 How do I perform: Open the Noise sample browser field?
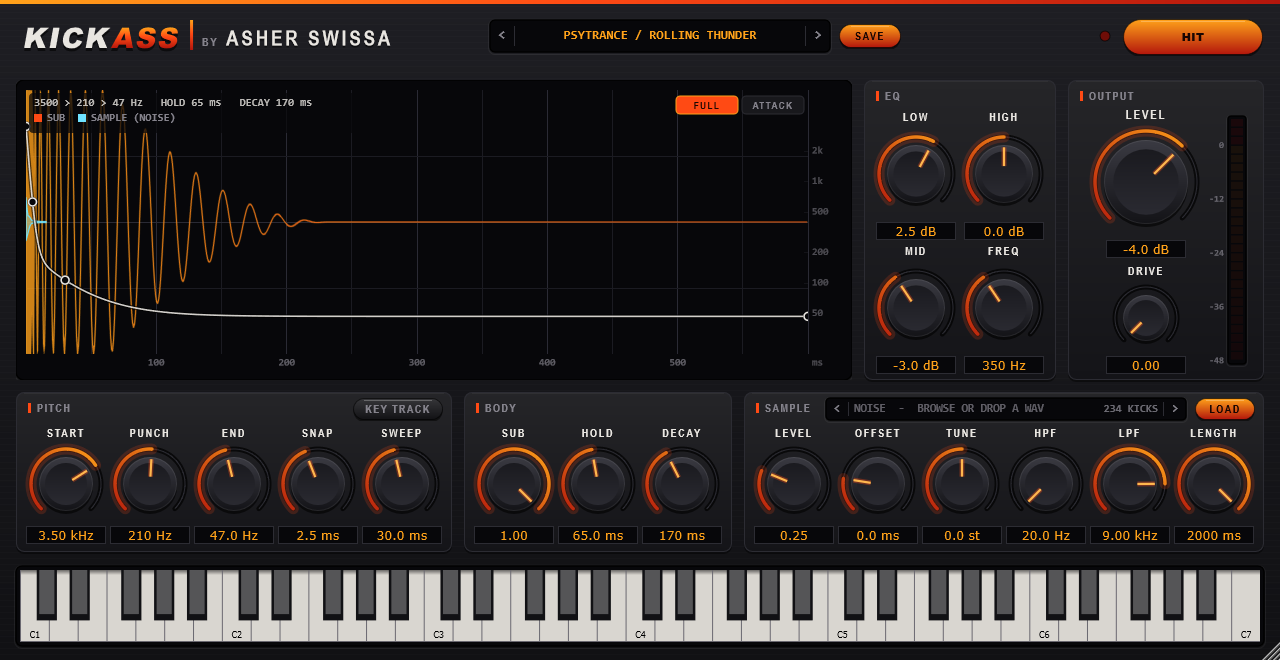click(x=1005, y=409)
